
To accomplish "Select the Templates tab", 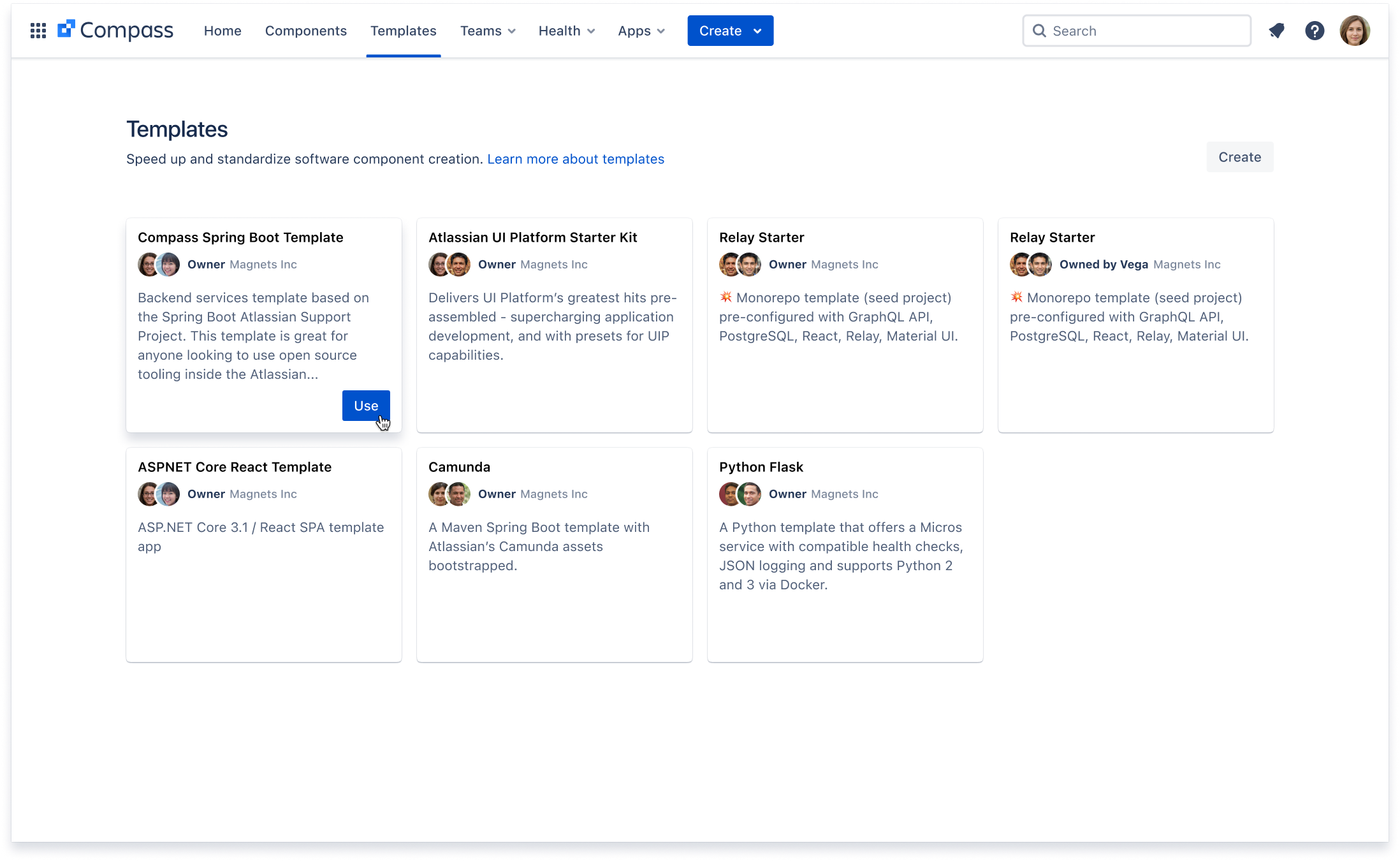I will pyautogui.click(x=404, y=31).
